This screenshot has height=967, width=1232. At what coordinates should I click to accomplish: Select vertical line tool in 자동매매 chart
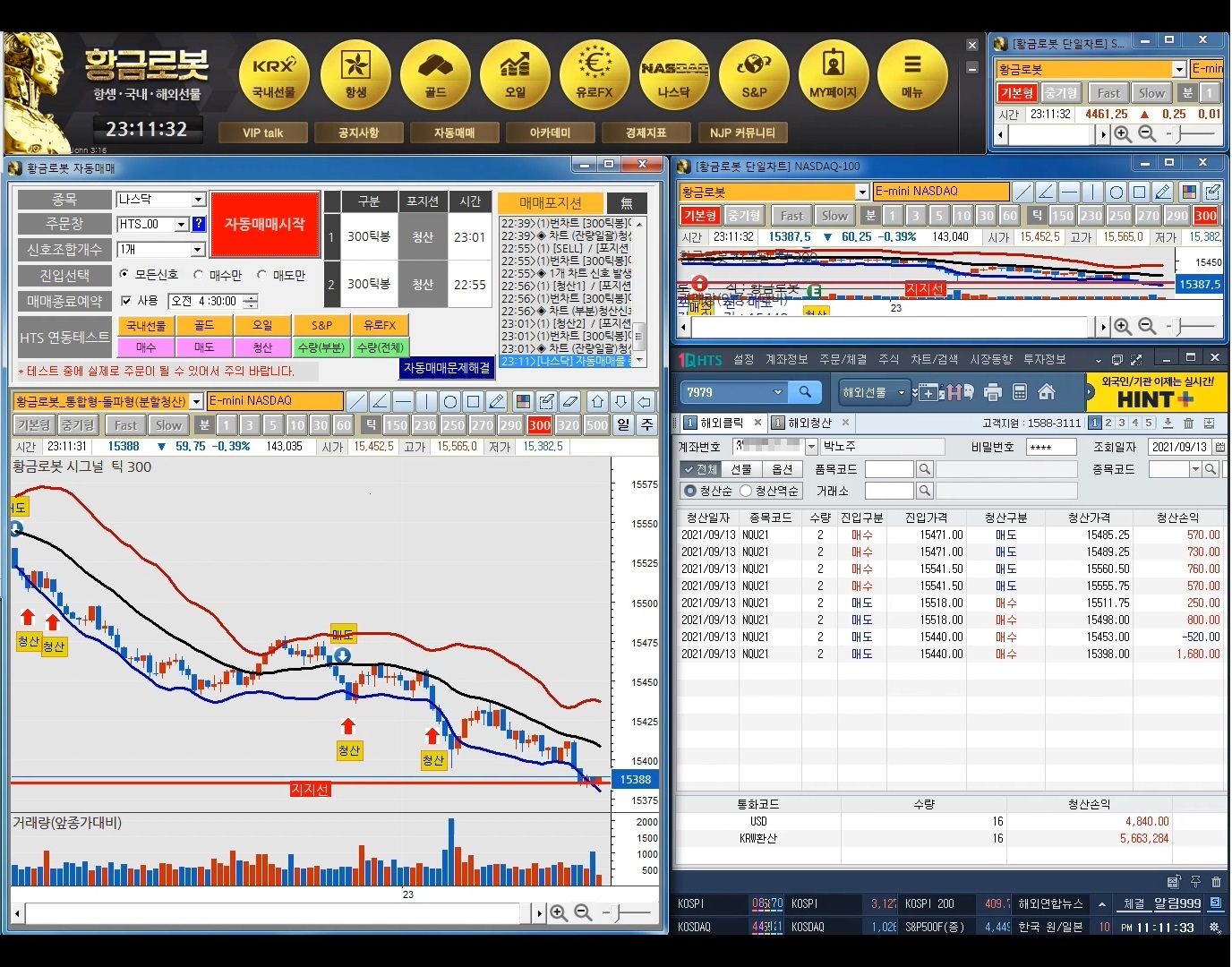426,401
